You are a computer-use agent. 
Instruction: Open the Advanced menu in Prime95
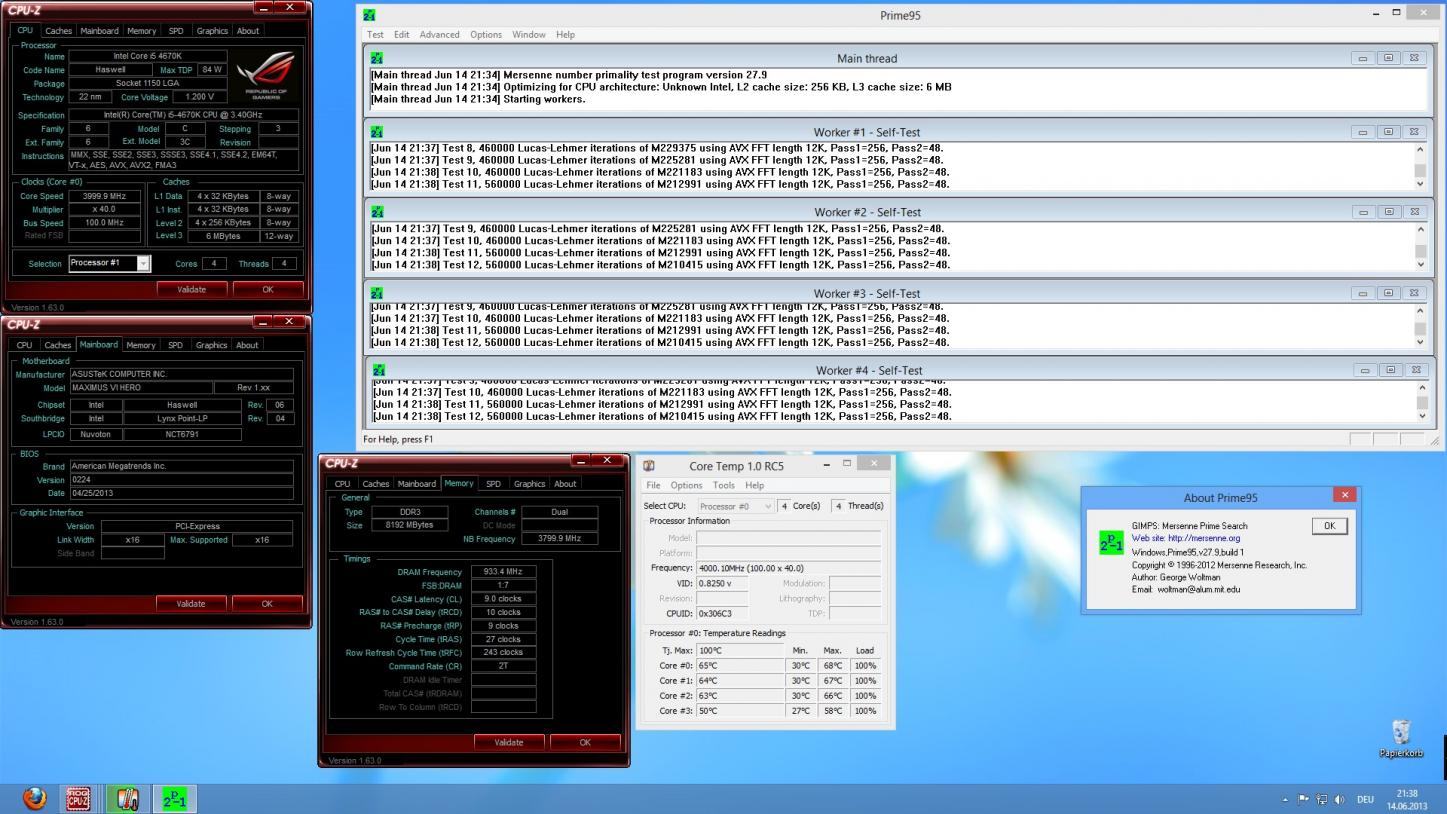pos(439,34)
